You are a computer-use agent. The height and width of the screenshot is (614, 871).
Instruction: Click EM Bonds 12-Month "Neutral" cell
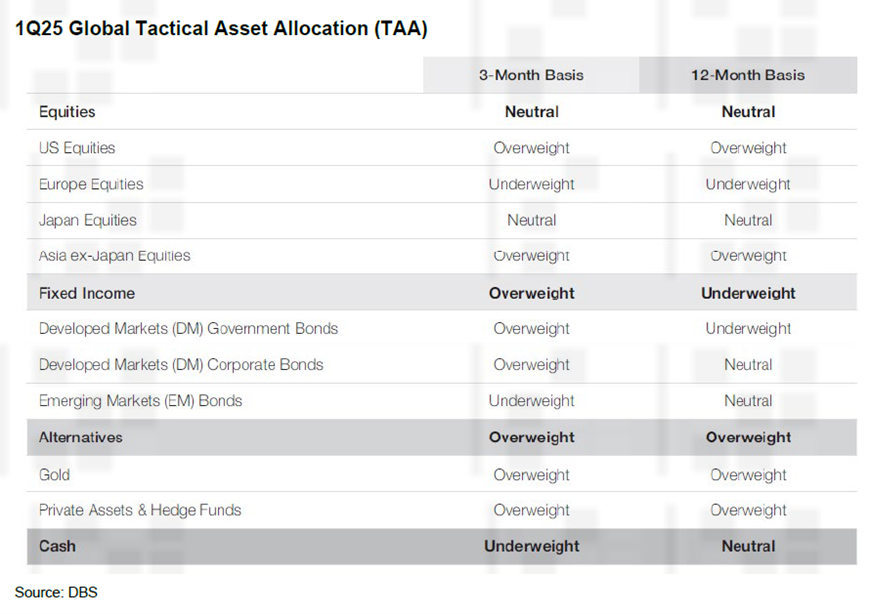click(748, 401)
